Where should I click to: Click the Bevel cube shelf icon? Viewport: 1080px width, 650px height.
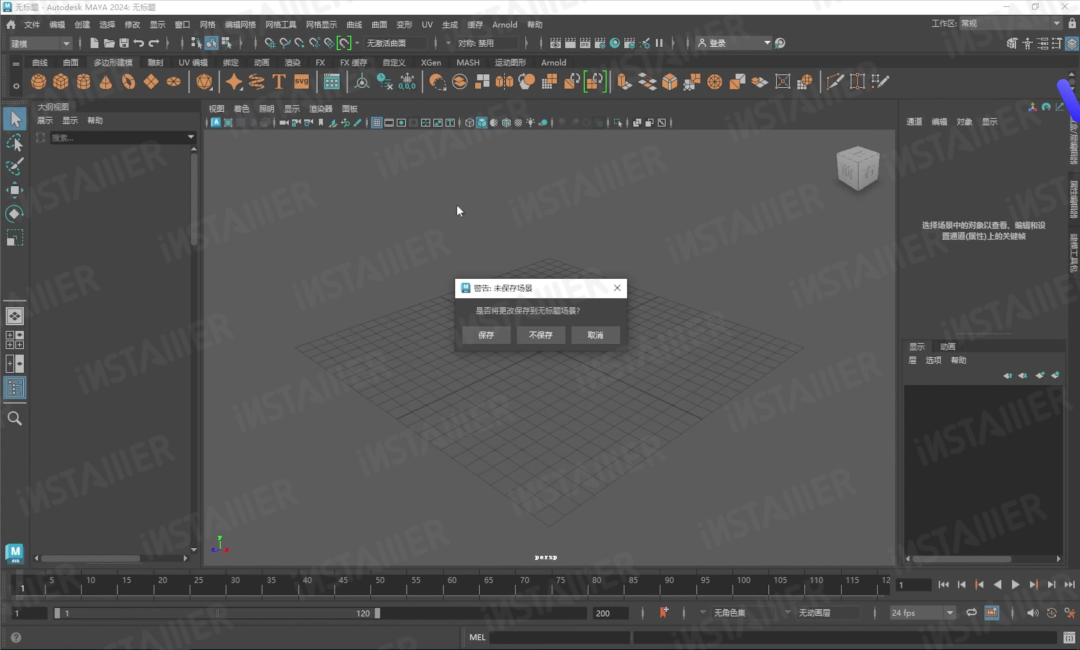[669, 82]
